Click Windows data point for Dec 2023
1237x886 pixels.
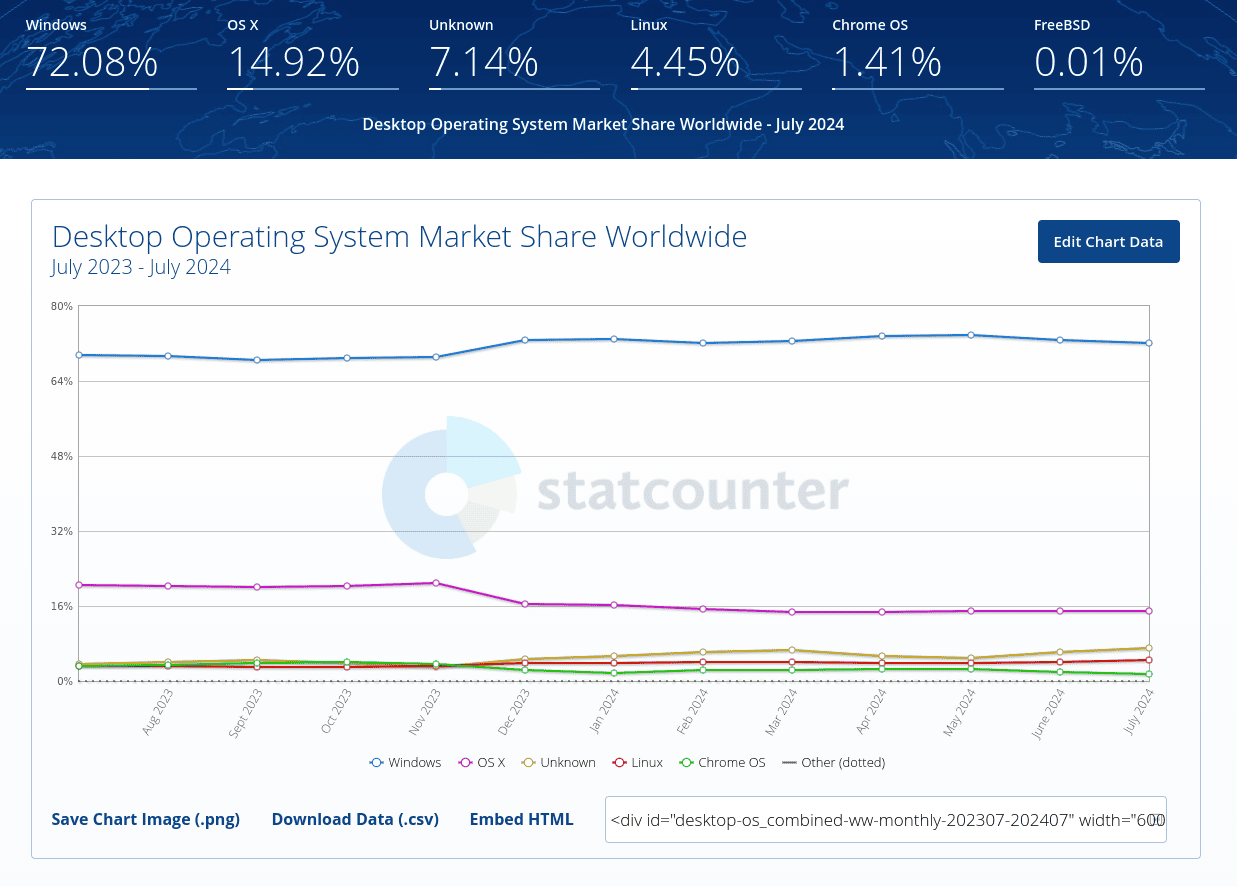point(525,340)
